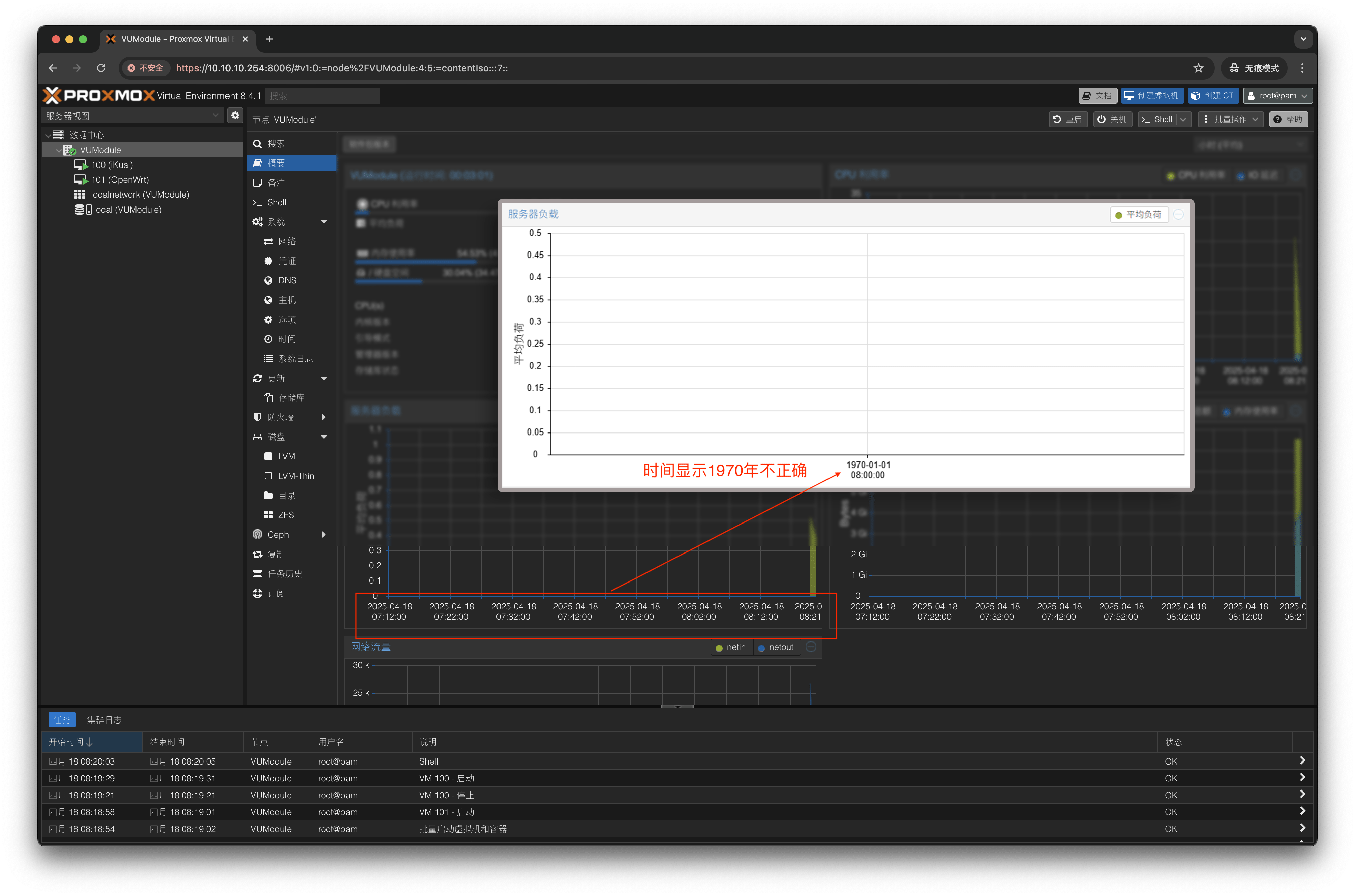Switch to the 集群日志 cluster log tab

tap(104, 720)
